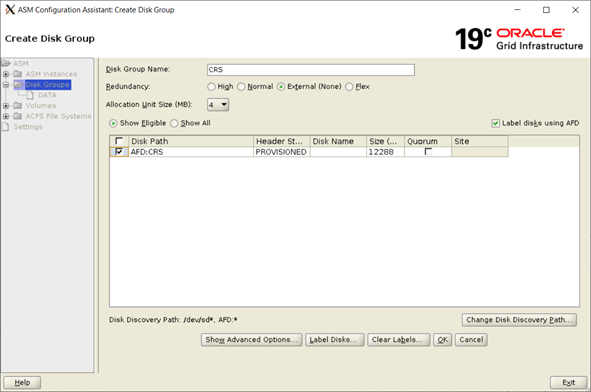591x392 pixels.
Task: Click the Size column header
Action: [x=386, y=141]
